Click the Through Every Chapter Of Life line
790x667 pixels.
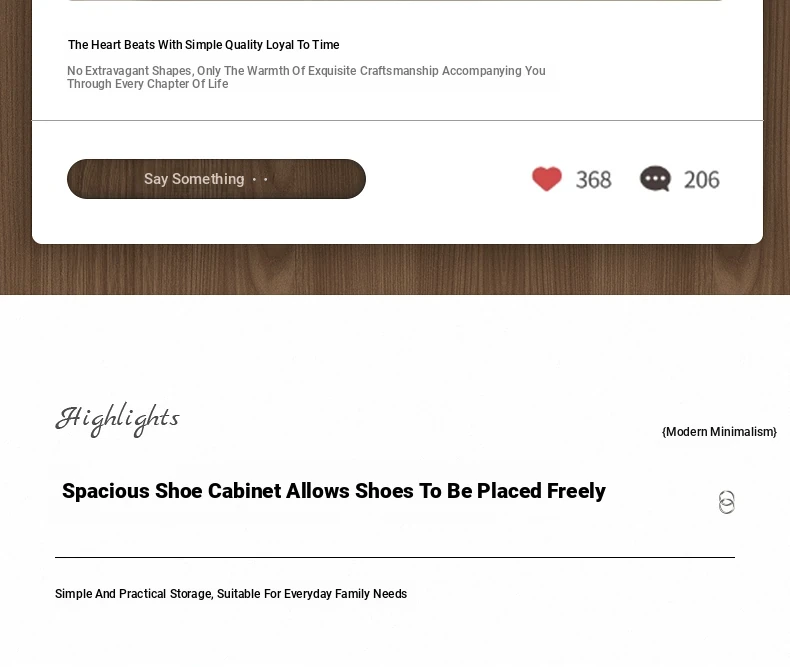[148, 84]
